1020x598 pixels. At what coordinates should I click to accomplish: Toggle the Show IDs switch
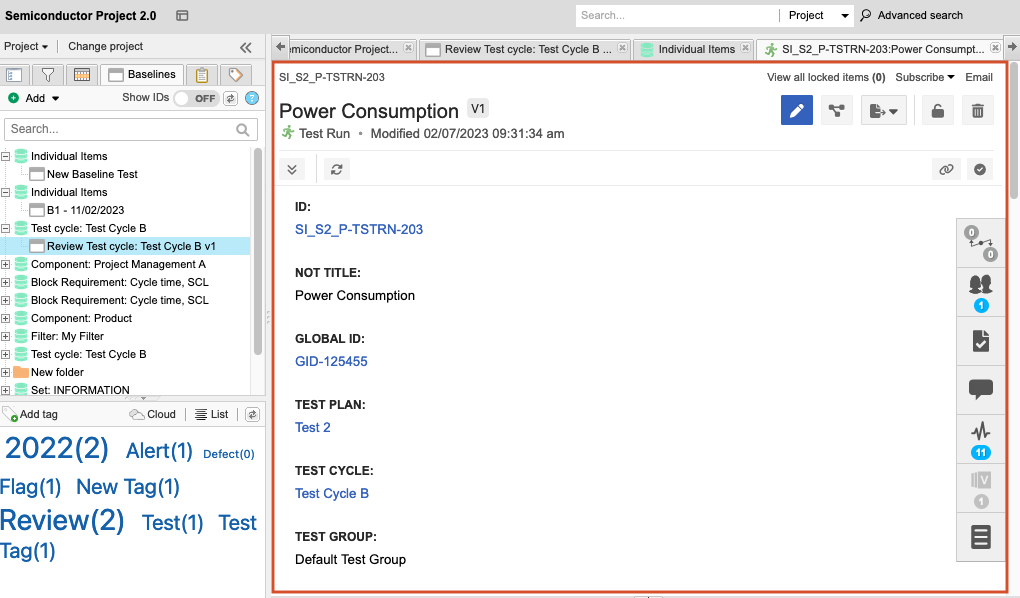click(196, 98)
